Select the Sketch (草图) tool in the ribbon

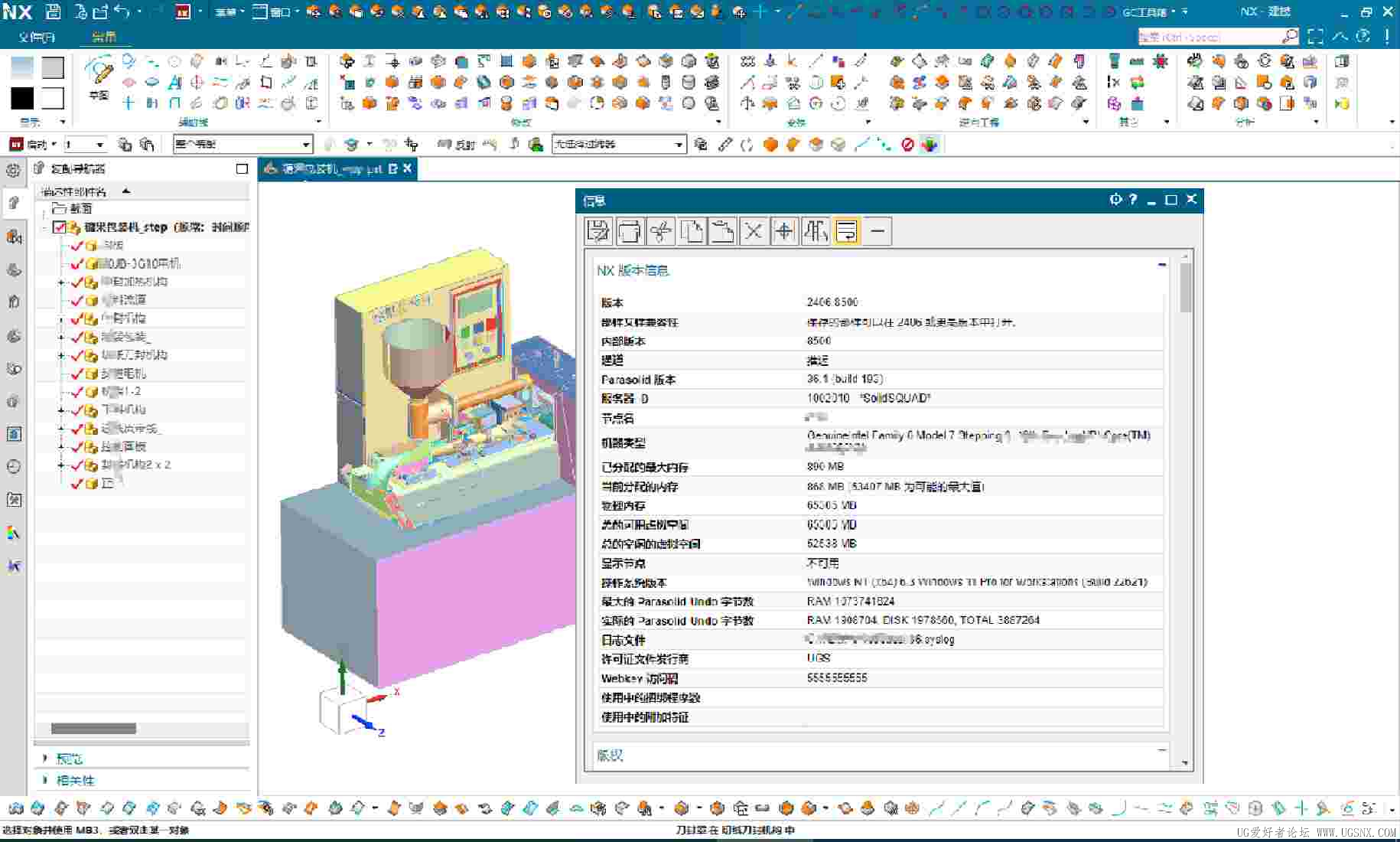pyautogui.click(x=99, y=77)
